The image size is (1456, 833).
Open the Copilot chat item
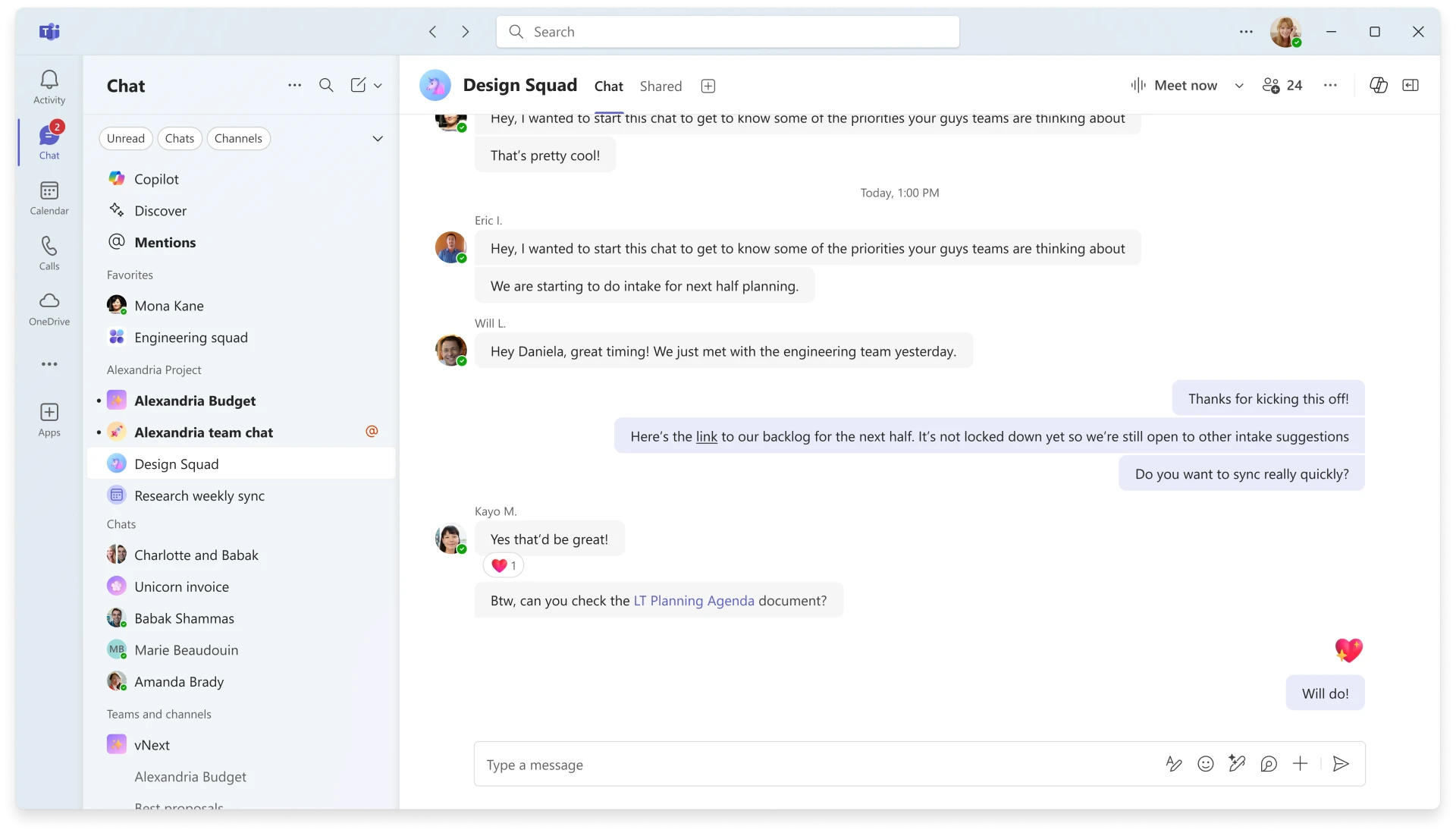(x=156, y=178)
